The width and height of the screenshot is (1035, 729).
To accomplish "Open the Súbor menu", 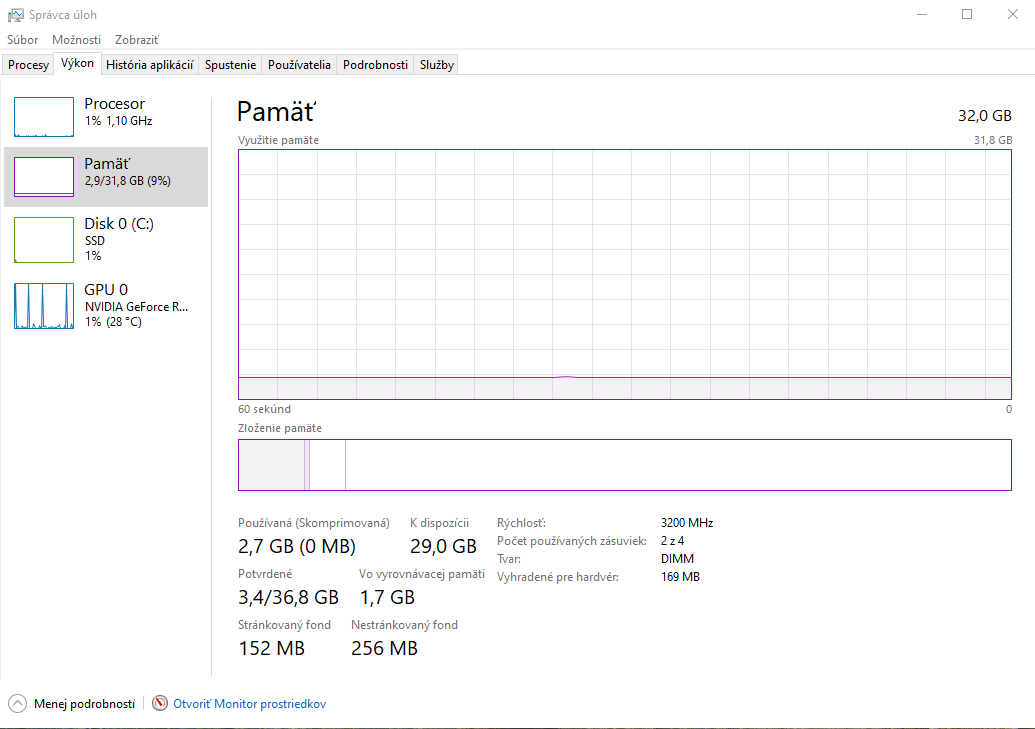I will click(23, 40).
